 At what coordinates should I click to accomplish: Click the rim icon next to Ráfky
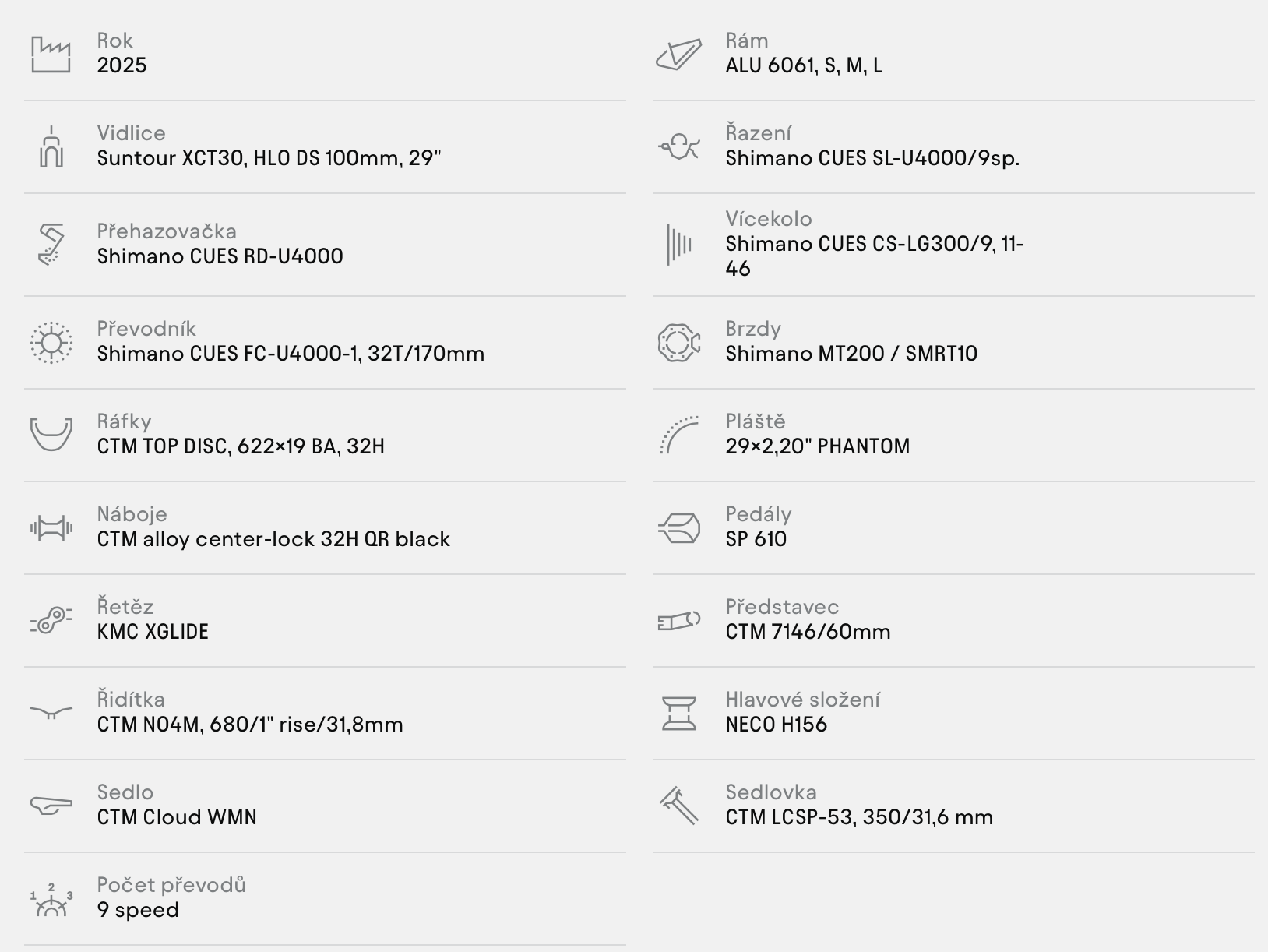click(x=51, y=434)
